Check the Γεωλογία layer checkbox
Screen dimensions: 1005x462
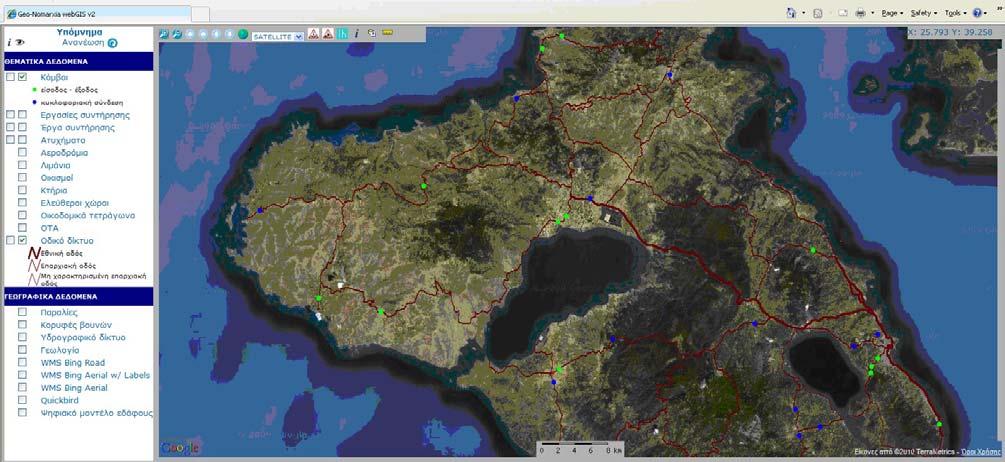(x=22, y=350)
